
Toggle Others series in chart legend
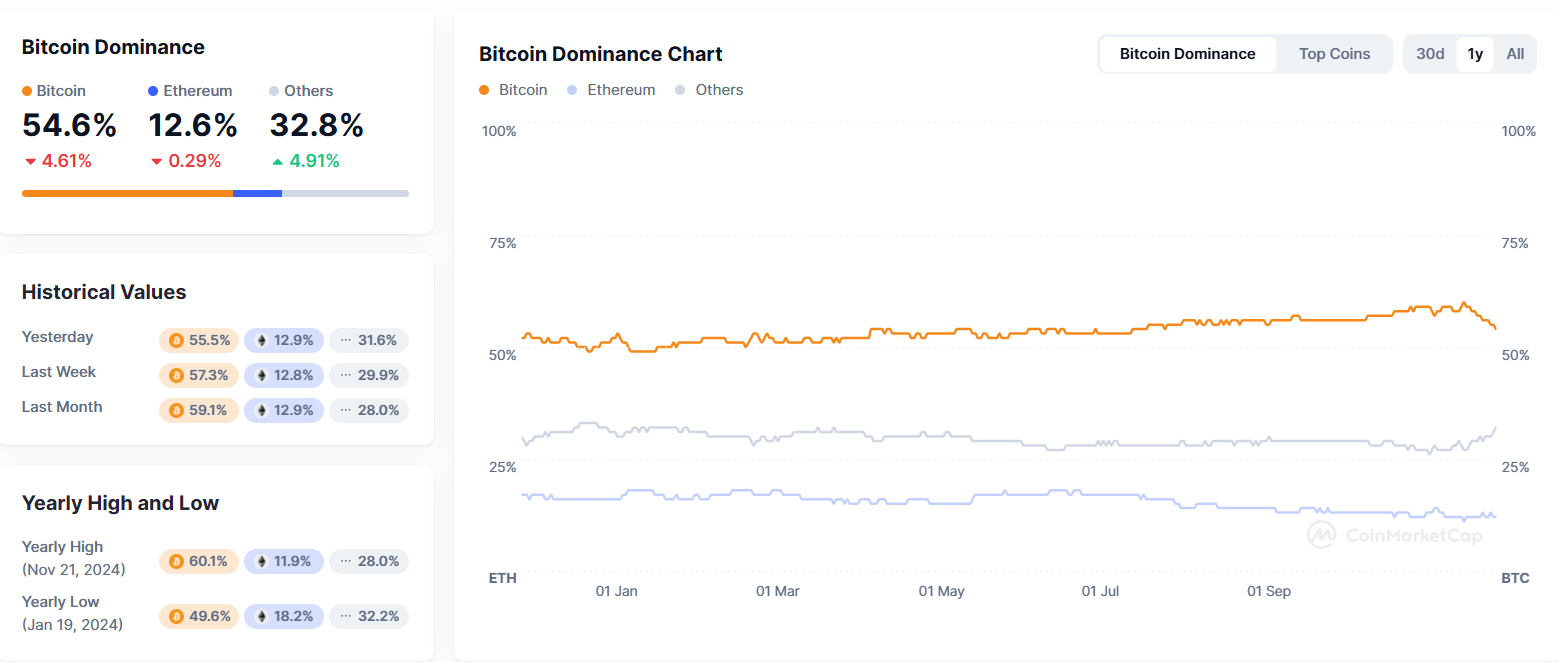709,90
